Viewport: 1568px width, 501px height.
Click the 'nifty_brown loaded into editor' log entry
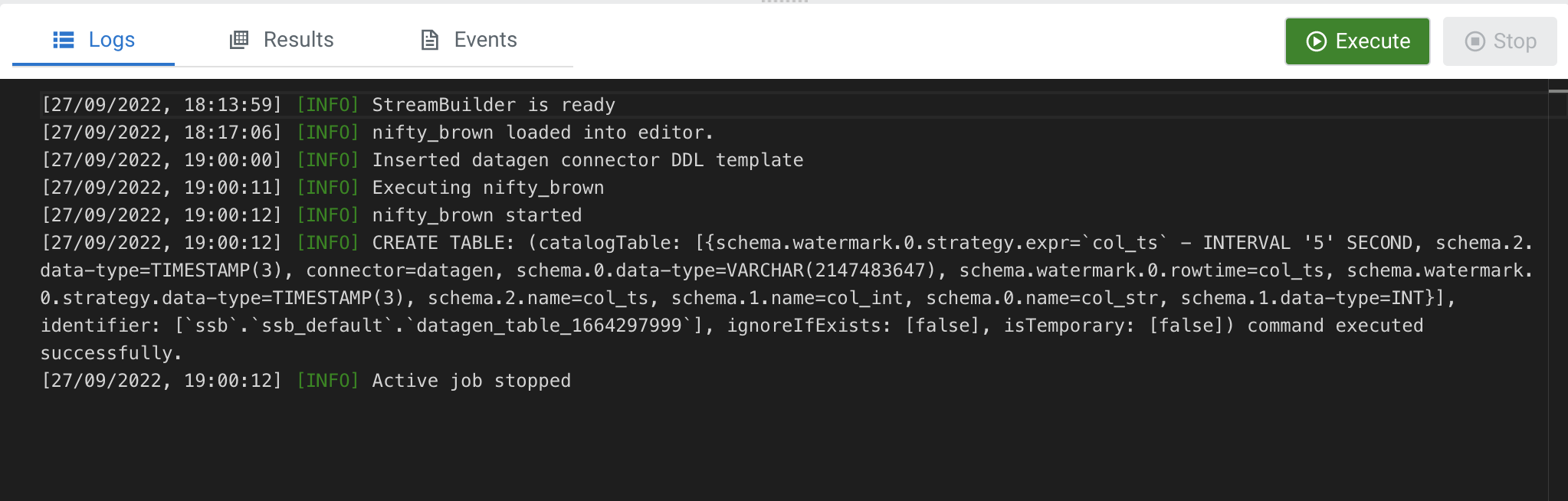[543, 133]
